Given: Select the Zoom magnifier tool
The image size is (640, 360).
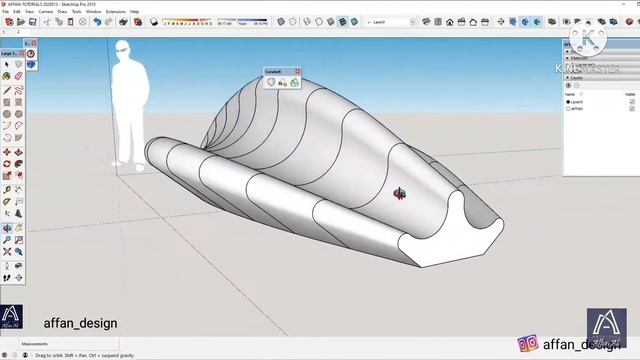Looking at the screenshot, I should 7,240.
